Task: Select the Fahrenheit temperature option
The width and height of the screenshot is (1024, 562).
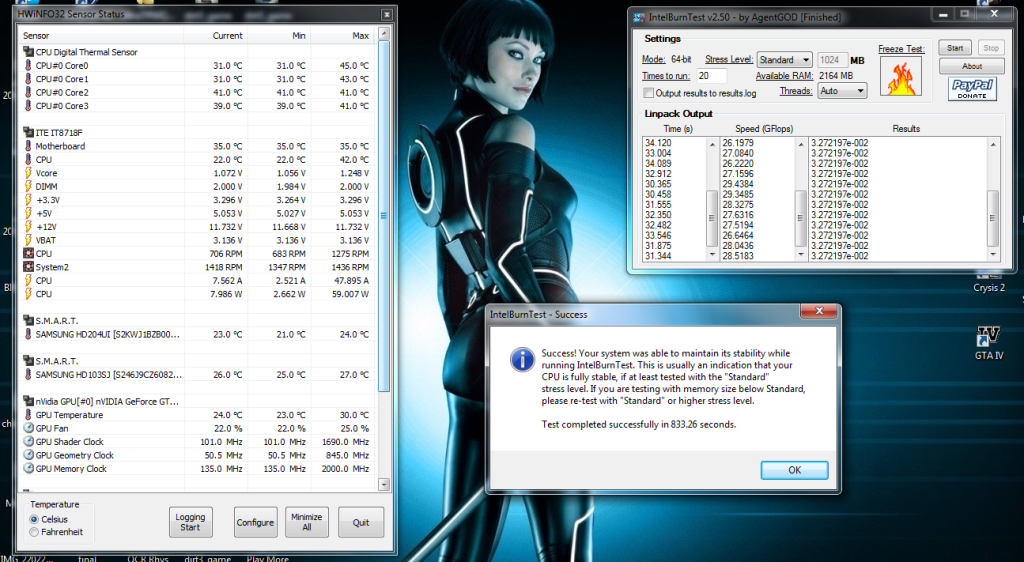Action: pos(34,532)
